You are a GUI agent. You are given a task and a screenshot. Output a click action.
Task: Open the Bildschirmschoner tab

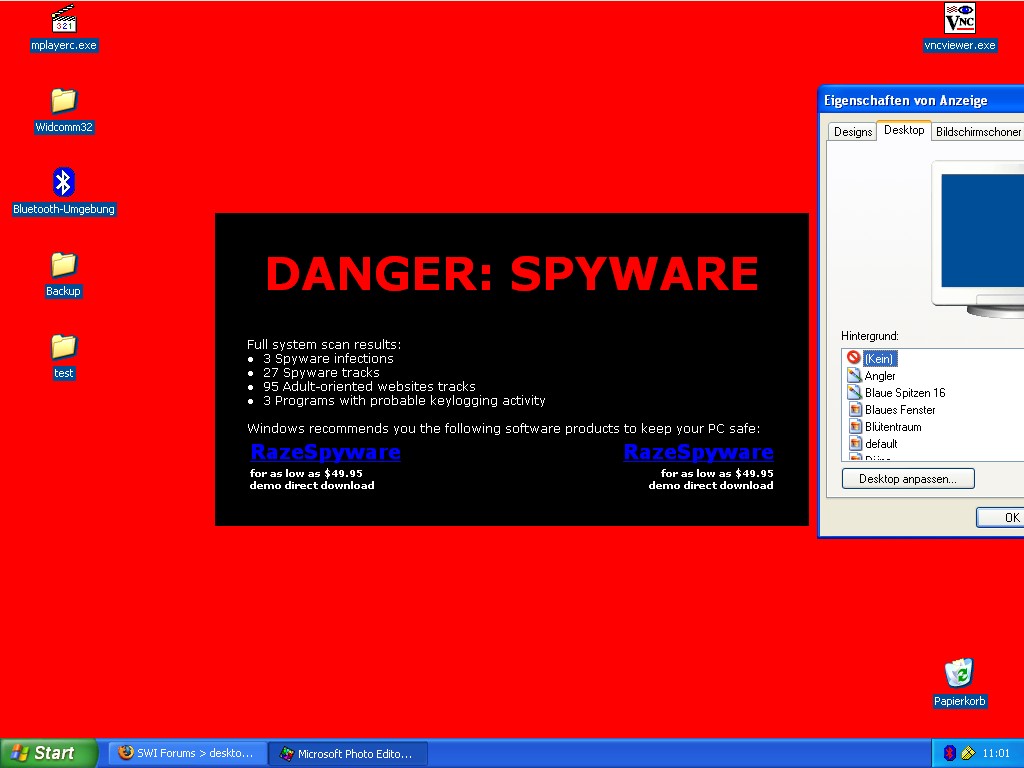point(978,132)
